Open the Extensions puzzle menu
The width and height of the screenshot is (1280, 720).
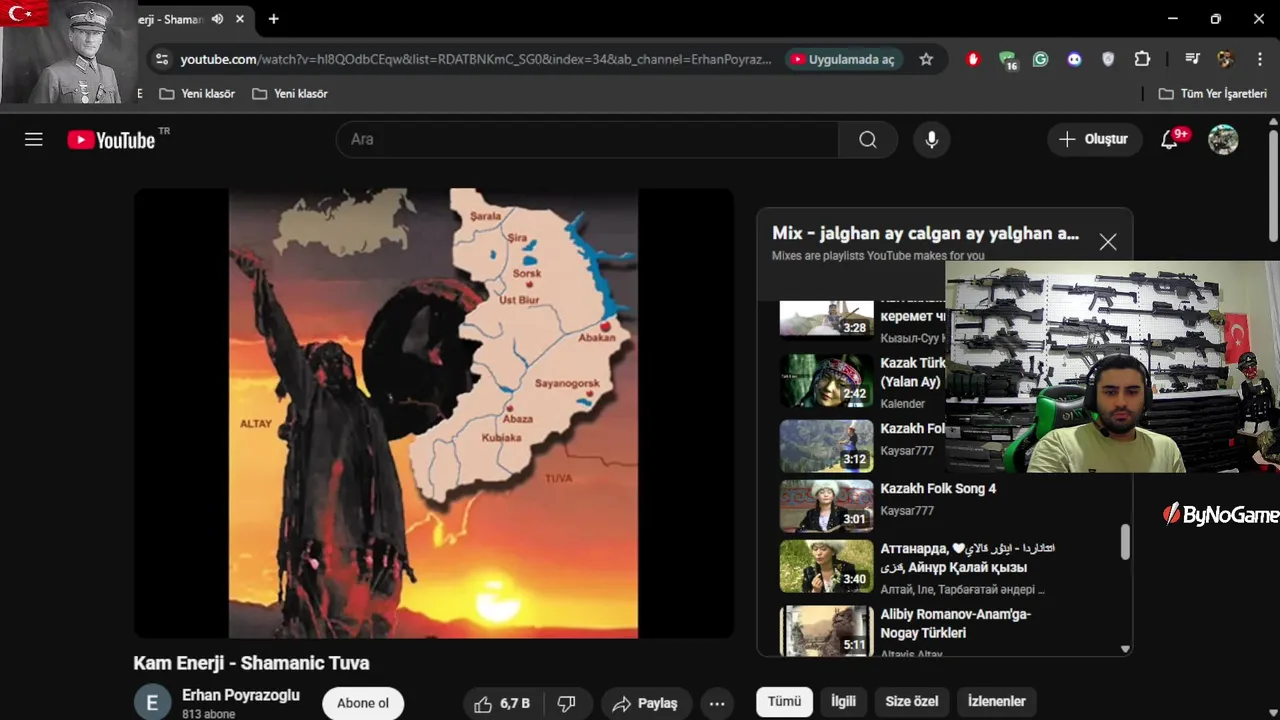(x=1142, y=59)
